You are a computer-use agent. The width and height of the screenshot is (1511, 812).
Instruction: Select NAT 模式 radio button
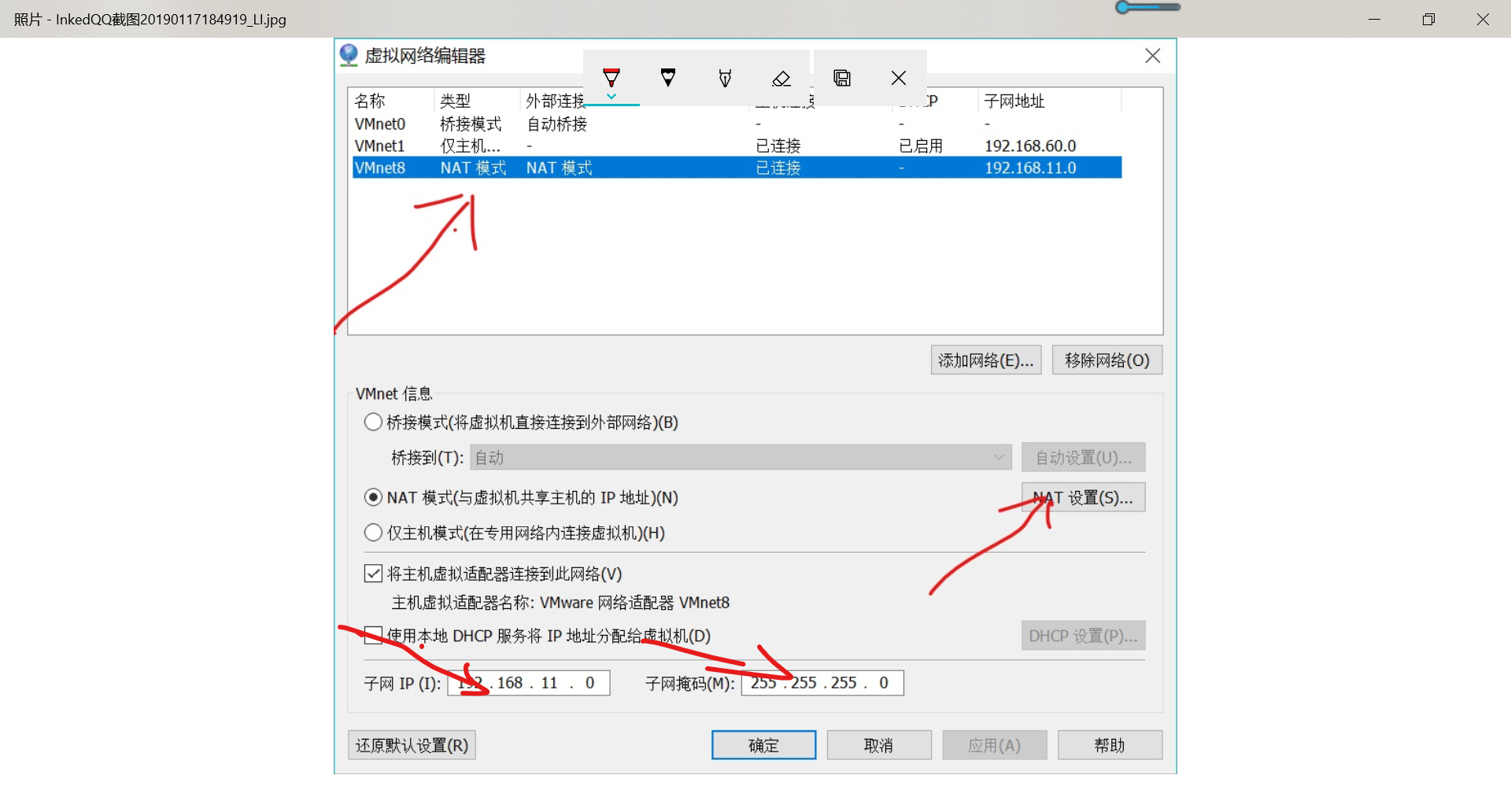[x=373, y=497]
